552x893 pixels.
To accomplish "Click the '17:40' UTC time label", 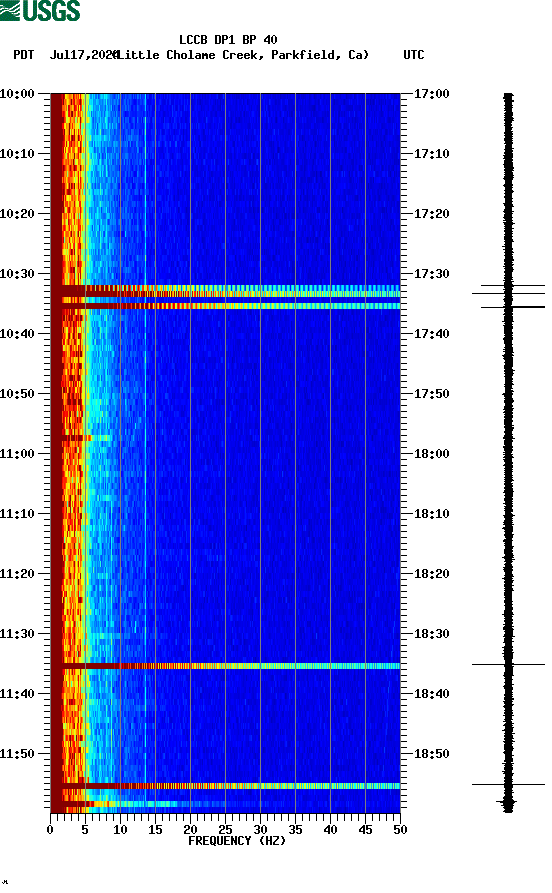I will tap(431, 334).
